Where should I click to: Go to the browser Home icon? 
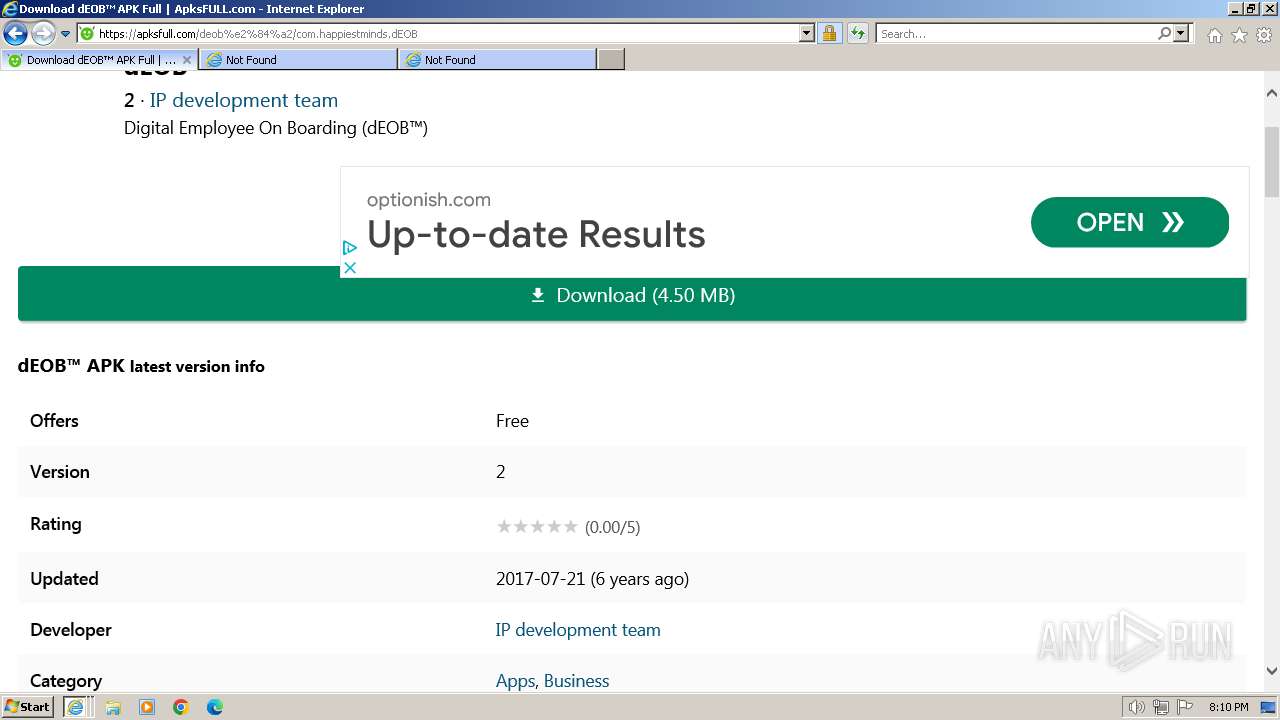tap(1214, 35)
